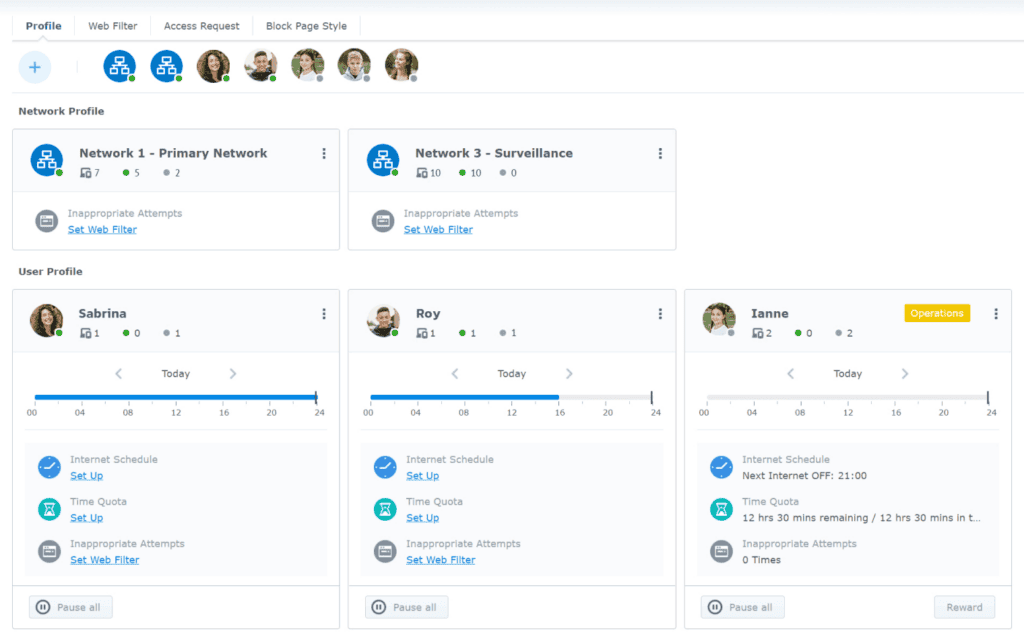Screen dimensions: 1024x640
Task: Click the Time Quota hourglass icon on Roy's card
Action: click(x=385, y=508)
